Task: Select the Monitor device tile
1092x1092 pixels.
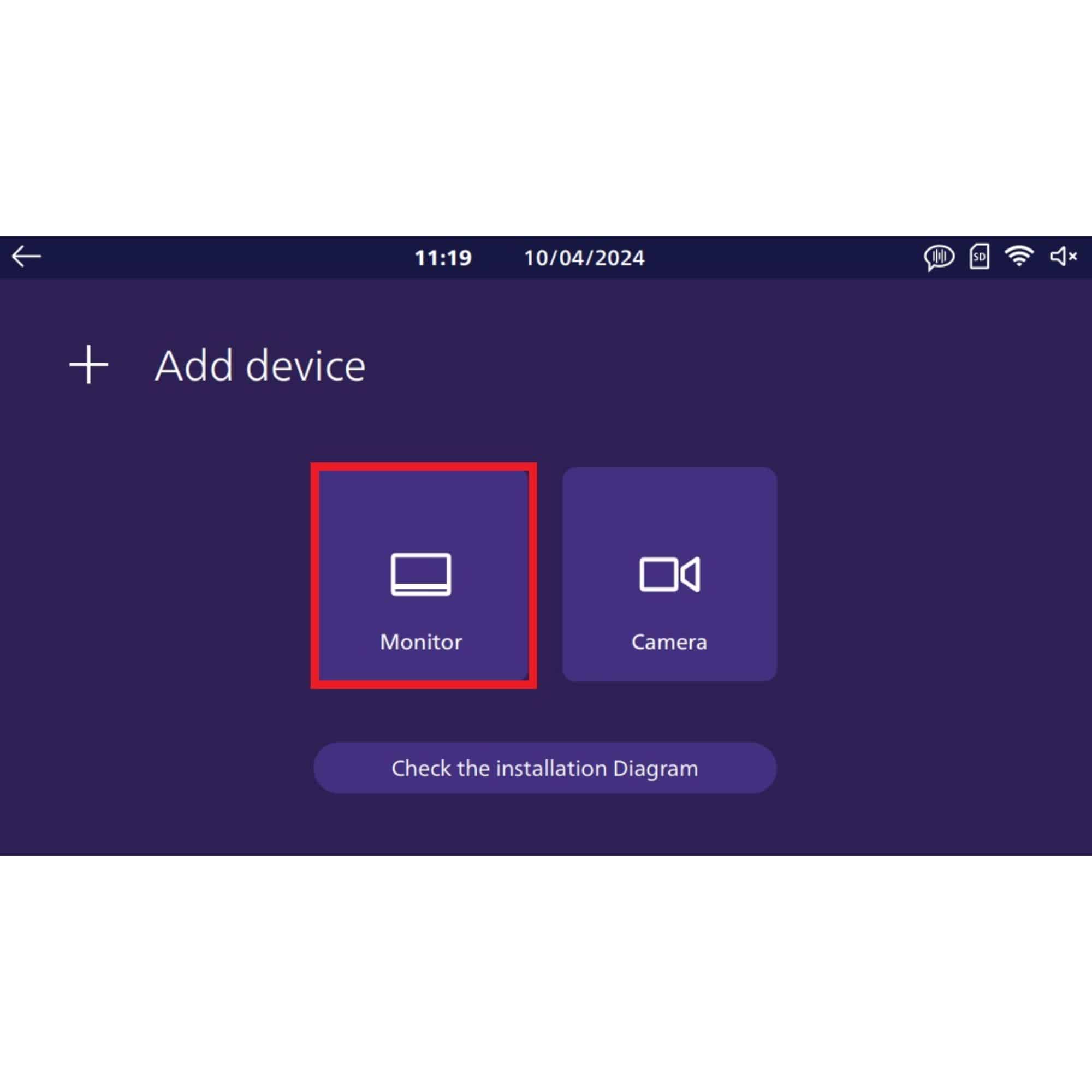Action: (423, 575)
